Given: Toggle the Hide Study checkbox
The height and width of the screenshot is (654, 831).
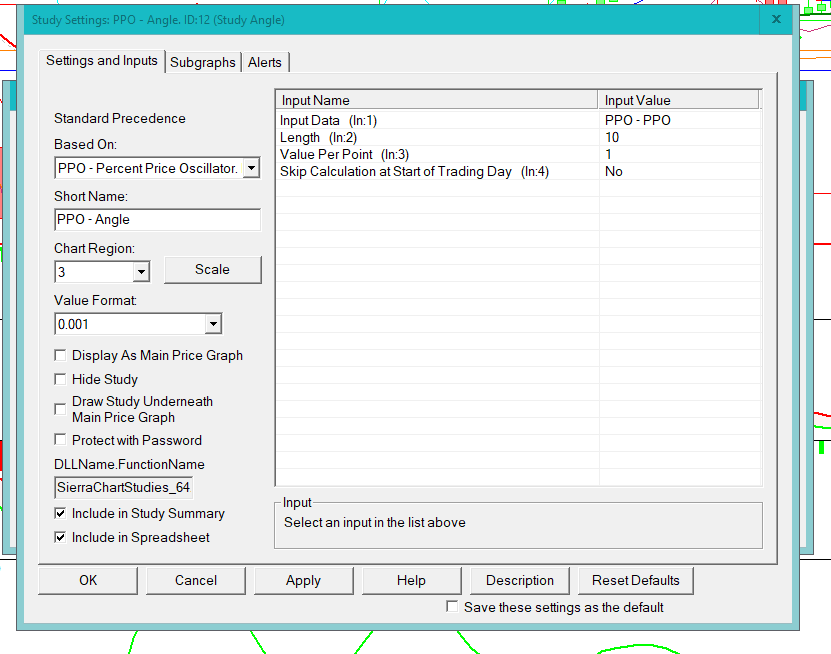Looking at the screenshot, I should pyautogui.click(x=61, y=379).
